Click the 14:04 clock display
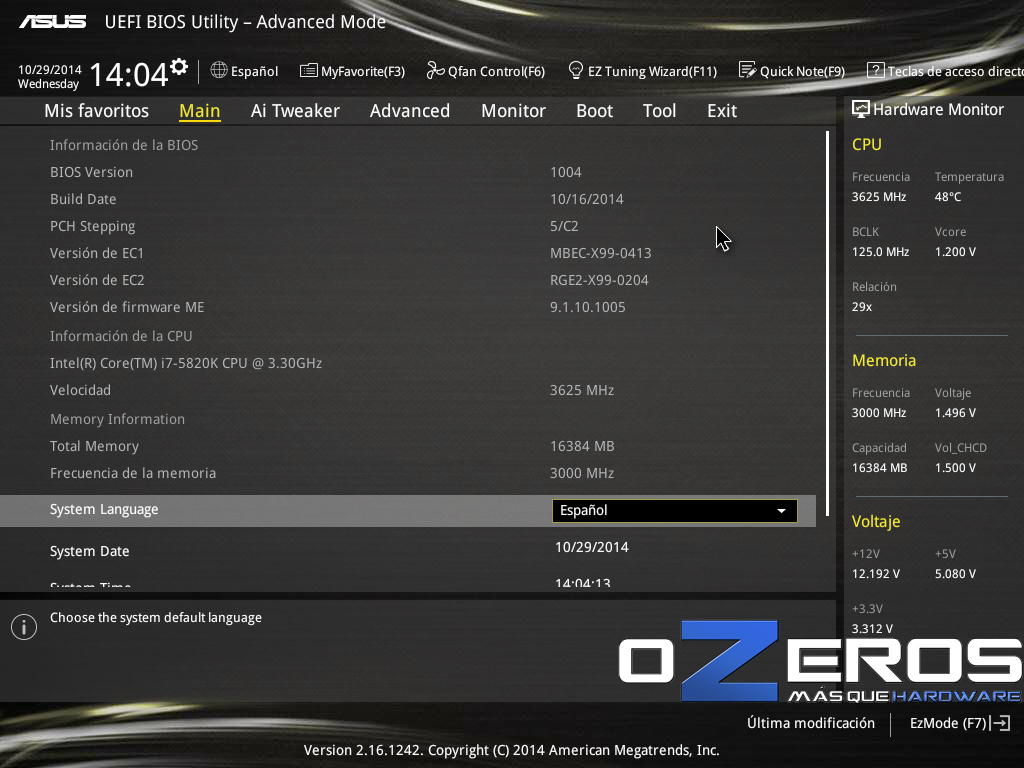 pos(129,74)
